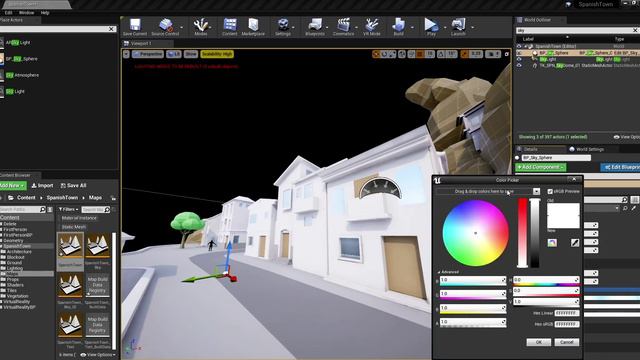Open the Filters dropdown in the Content Browser
640x360 pixels.
click(x=68, y=209)
